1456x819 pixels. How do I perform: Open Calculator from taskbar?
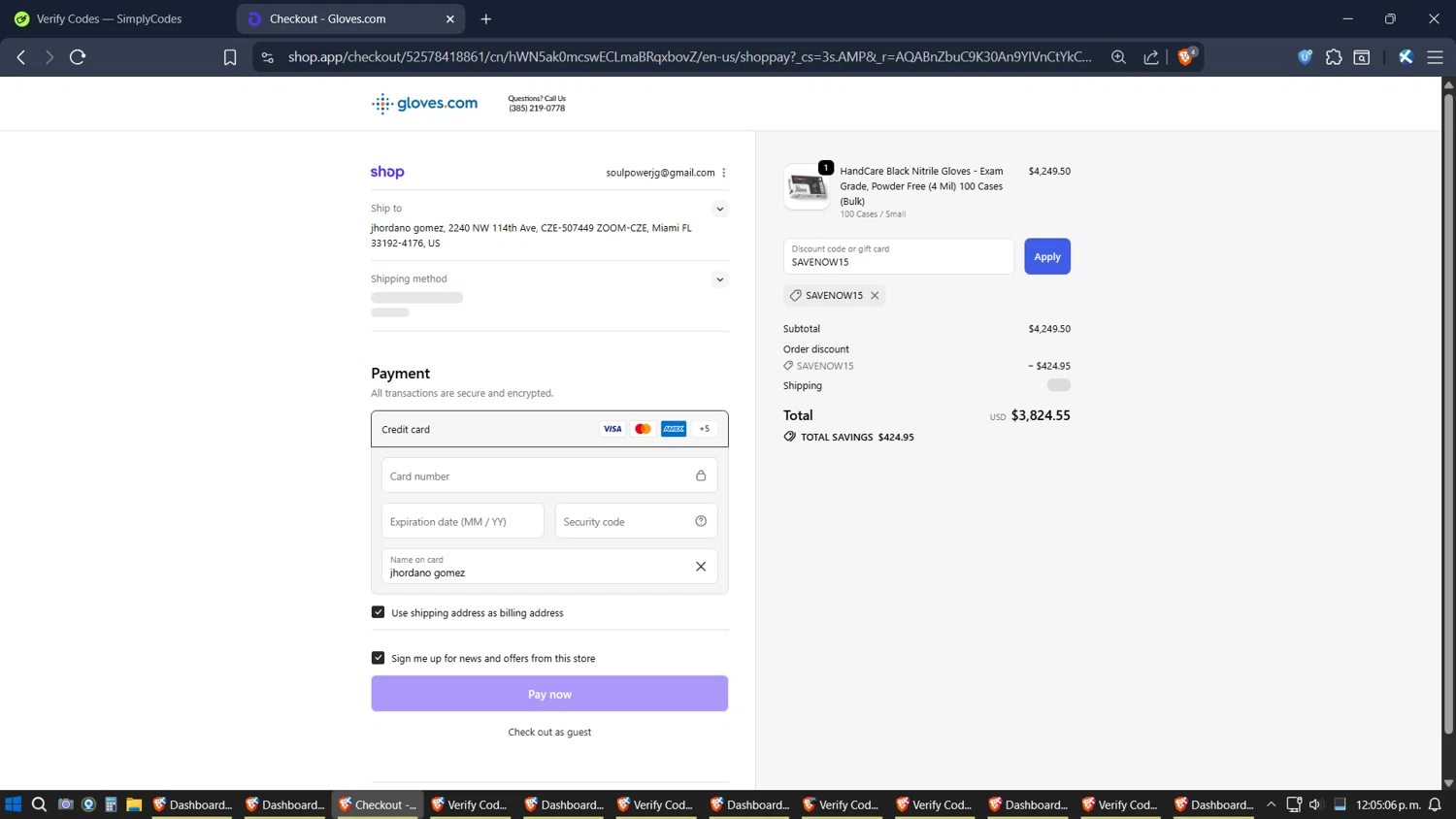(x=111, y=804)
